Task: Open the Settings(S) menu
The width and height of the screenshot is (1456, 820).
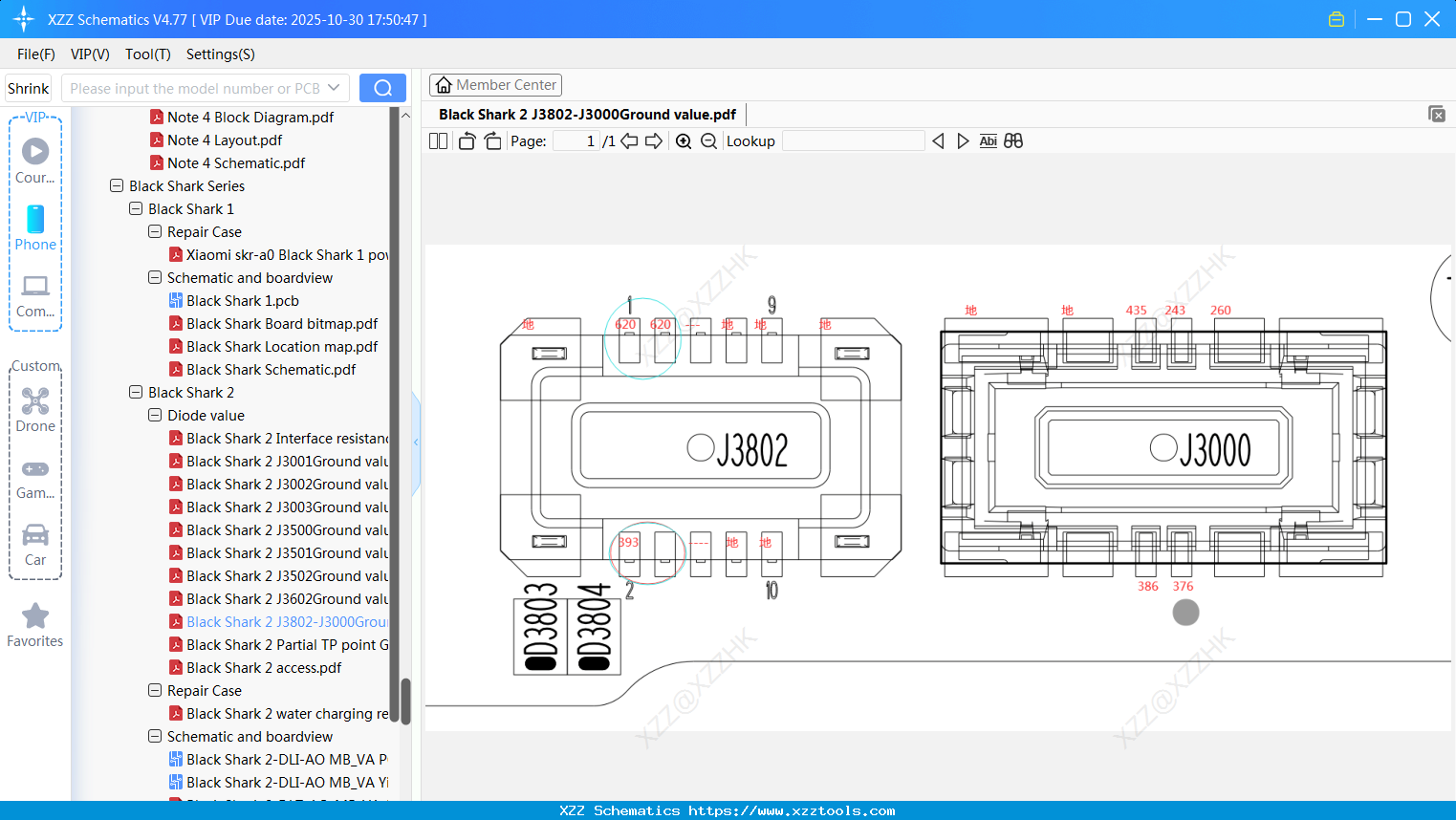Action: point(220,54)
